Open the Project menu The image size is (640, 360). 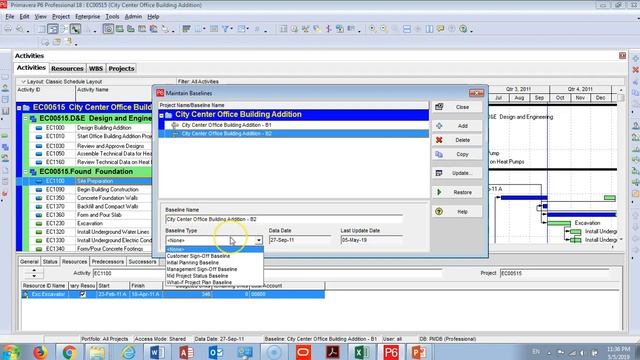click(x=61, y=17)
